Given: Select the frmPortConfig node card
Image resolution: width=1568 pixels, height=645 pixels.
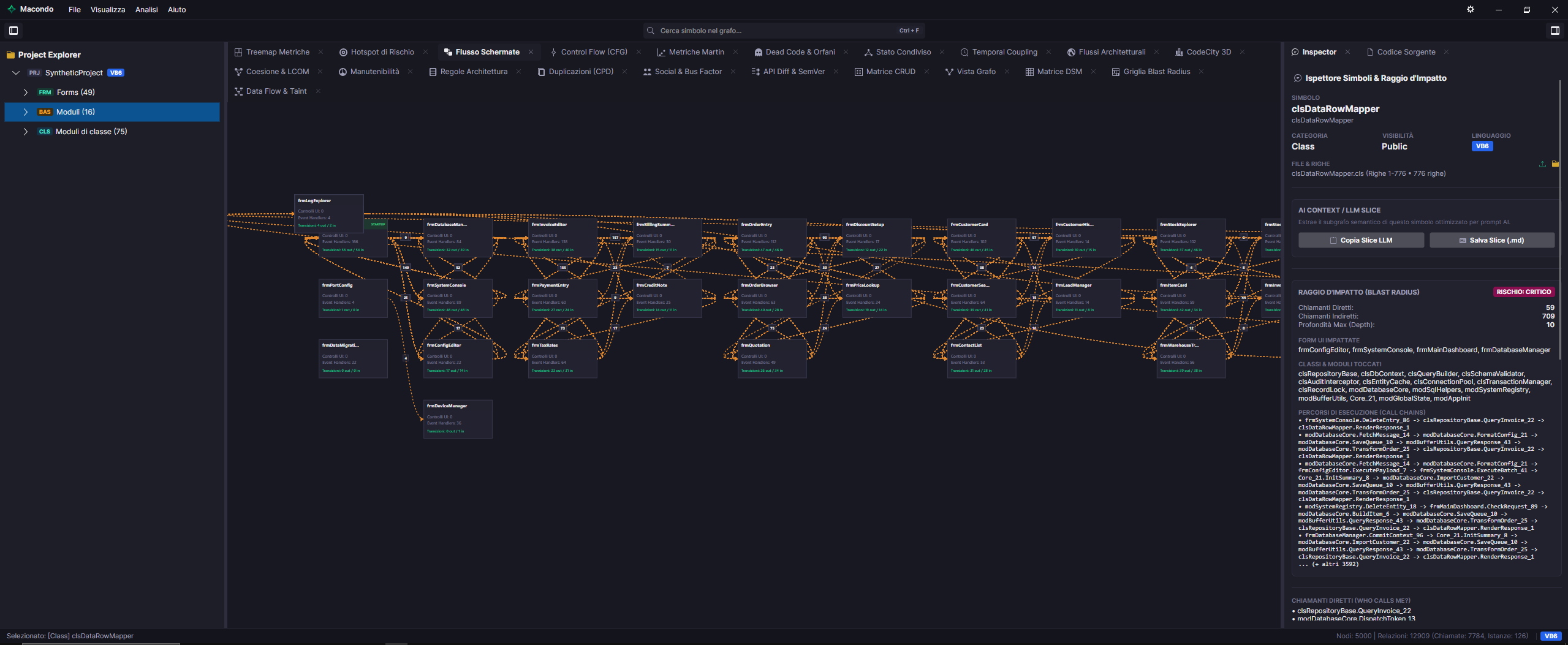Looking at the screenshot, I should (x=353, y=298).
